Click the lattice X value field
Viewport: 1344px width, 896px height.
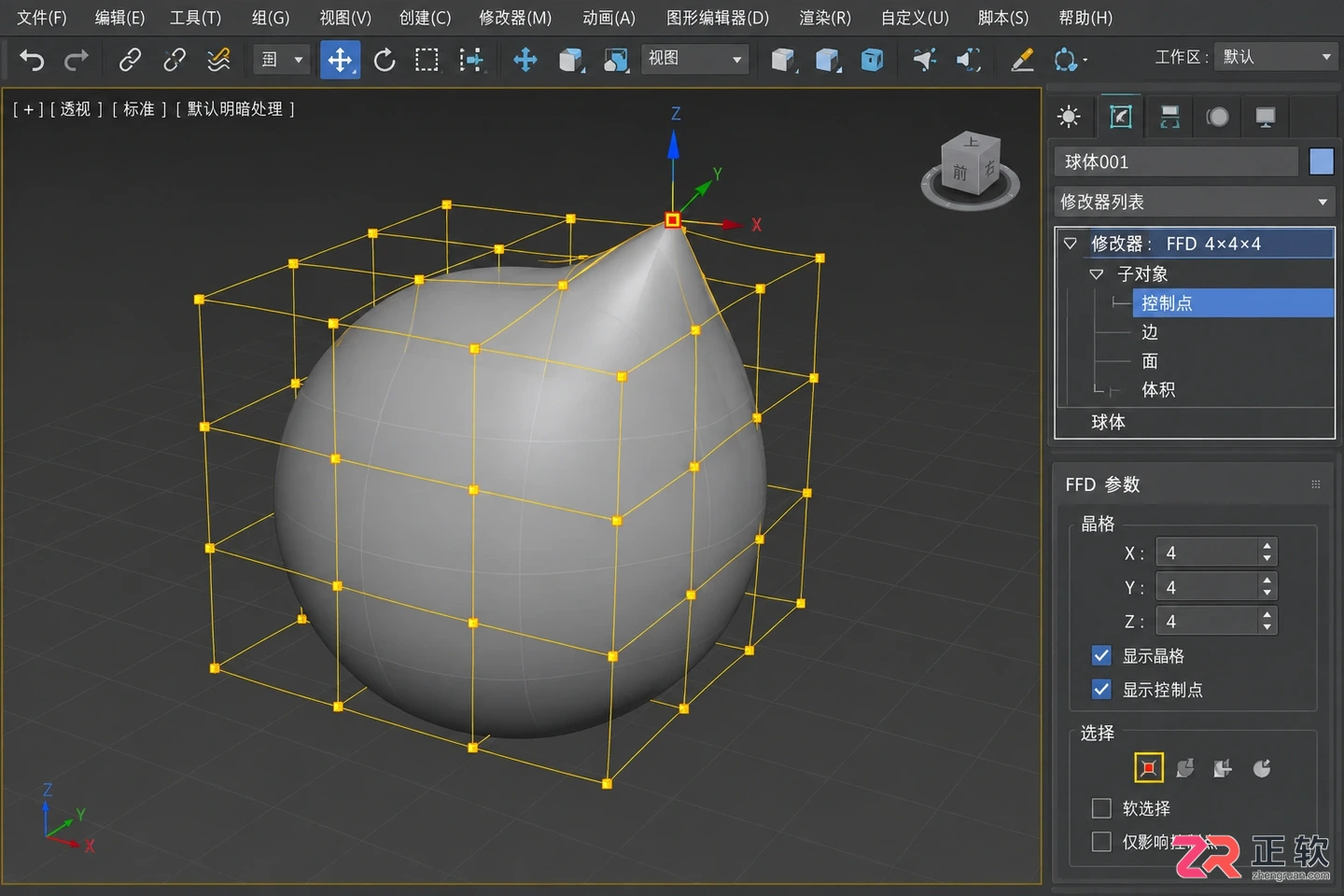click(x=1207, y=553)
